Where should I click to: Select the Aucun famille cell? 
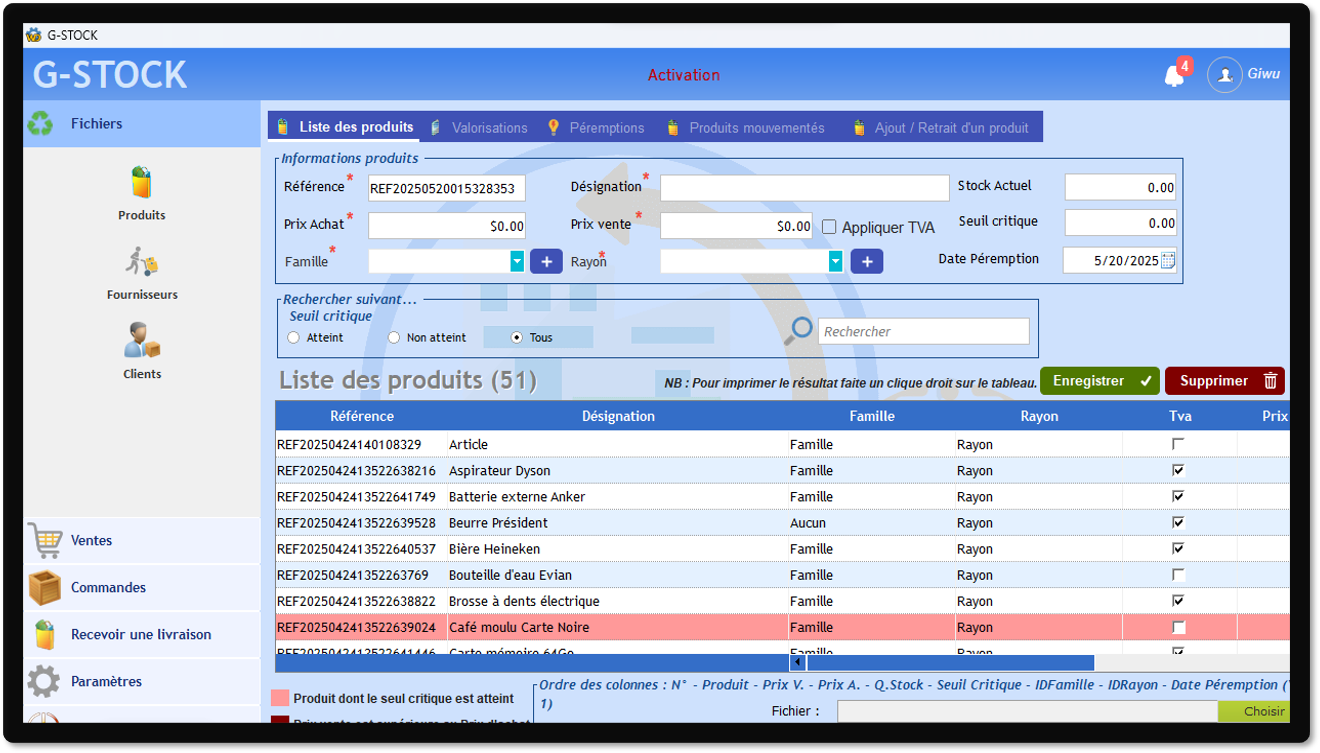pos(872,523)
